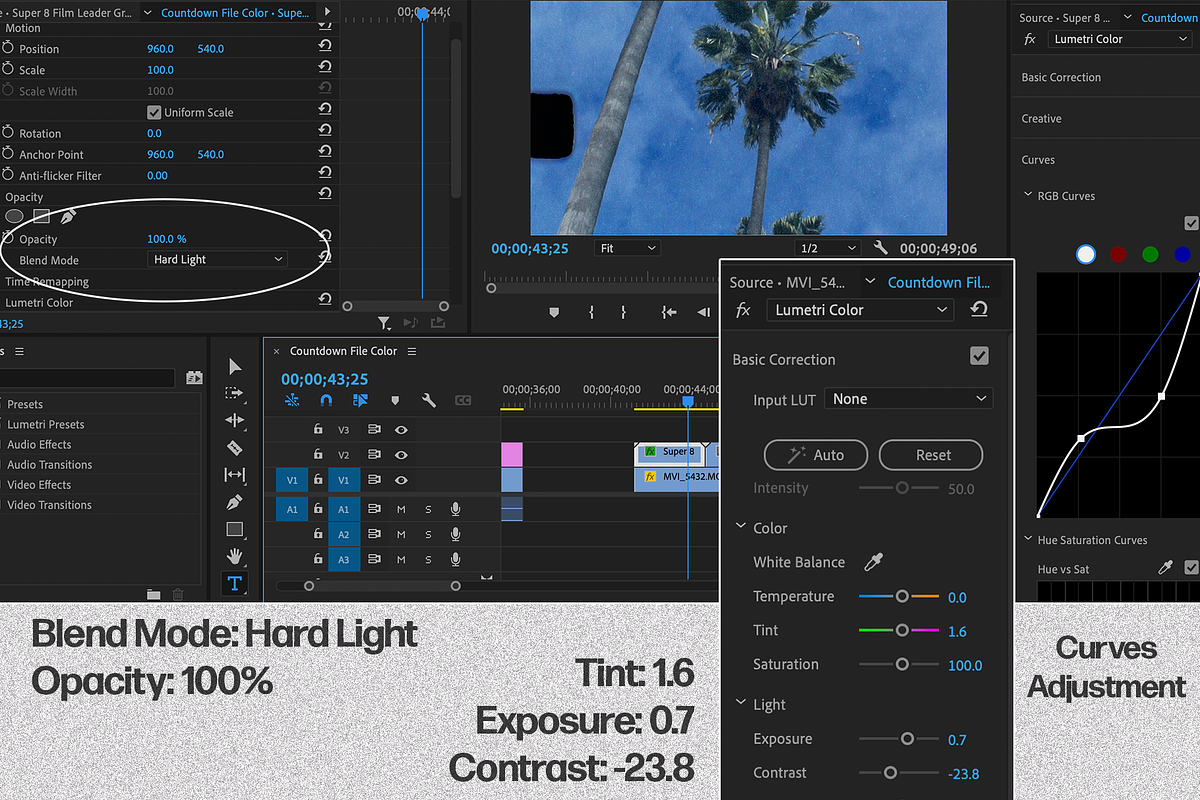
Task: Click Hue vs Sat eyedropper
Action: (1164, 567)
